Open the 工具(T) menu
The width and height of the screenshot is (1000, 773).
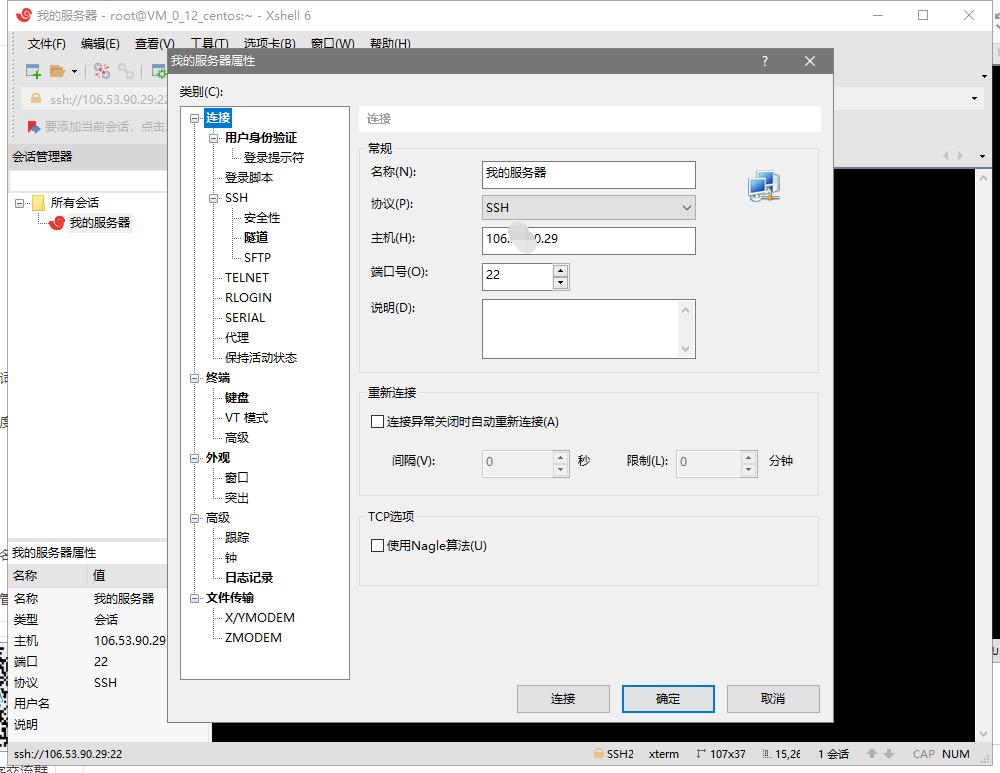(x=209, y=43)
